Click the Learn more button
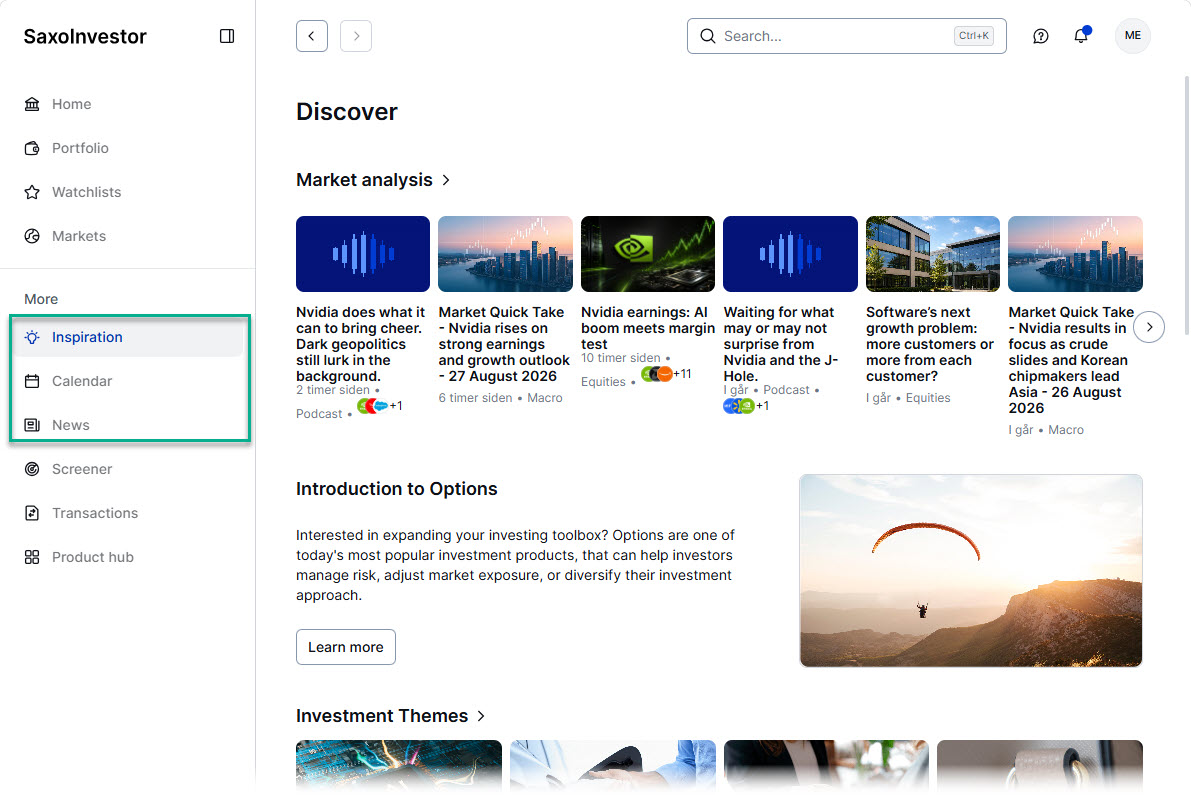 coord(346,647)
